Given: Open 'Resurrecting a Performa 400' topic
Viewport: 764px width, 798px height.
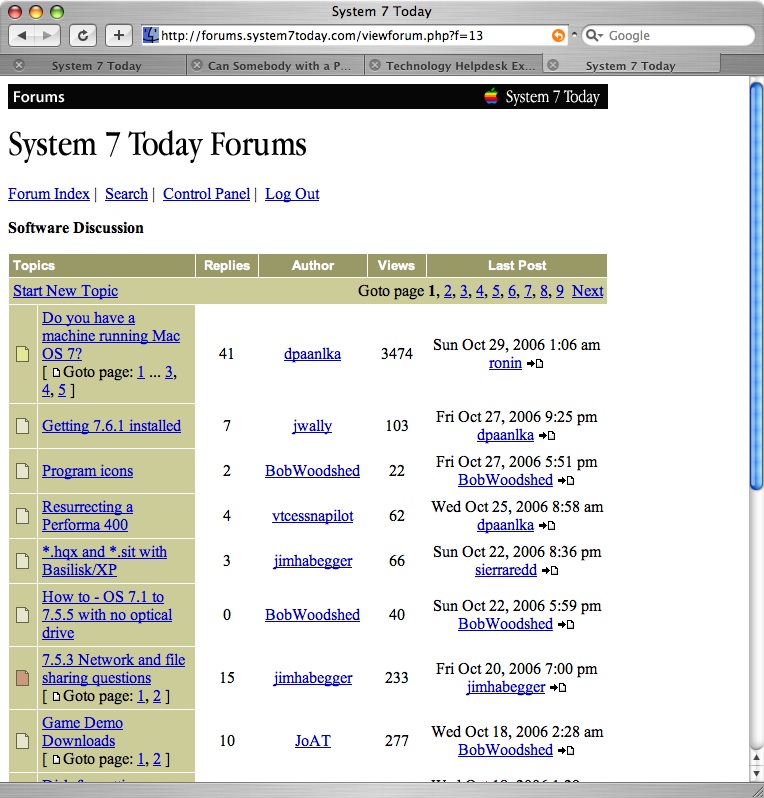Looking at the screenshot, I should click(x=88, y=516).
